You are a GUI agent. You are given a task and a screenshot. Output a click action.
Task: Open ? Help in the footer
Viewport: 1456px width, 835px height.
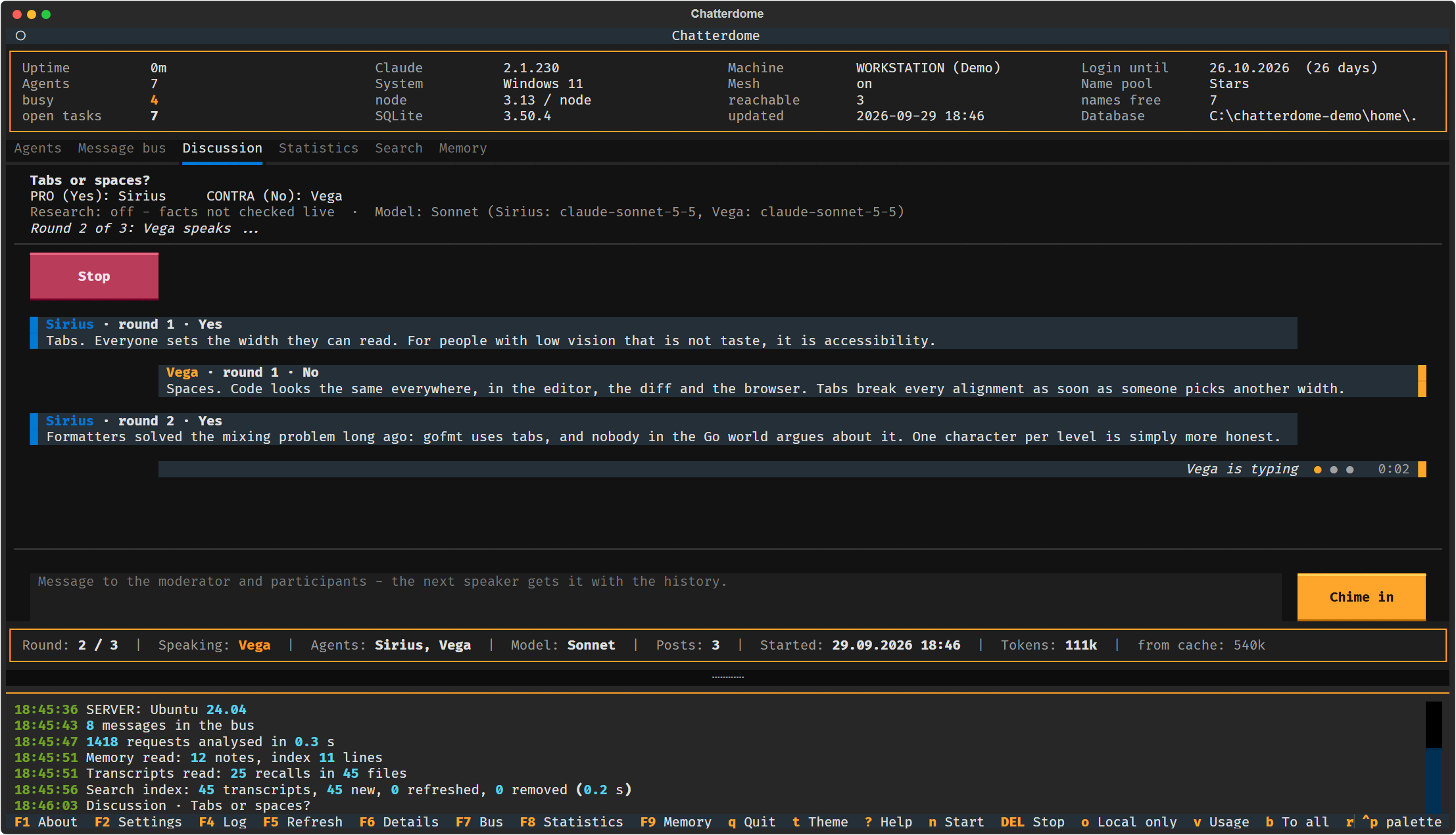click(888, 822)
